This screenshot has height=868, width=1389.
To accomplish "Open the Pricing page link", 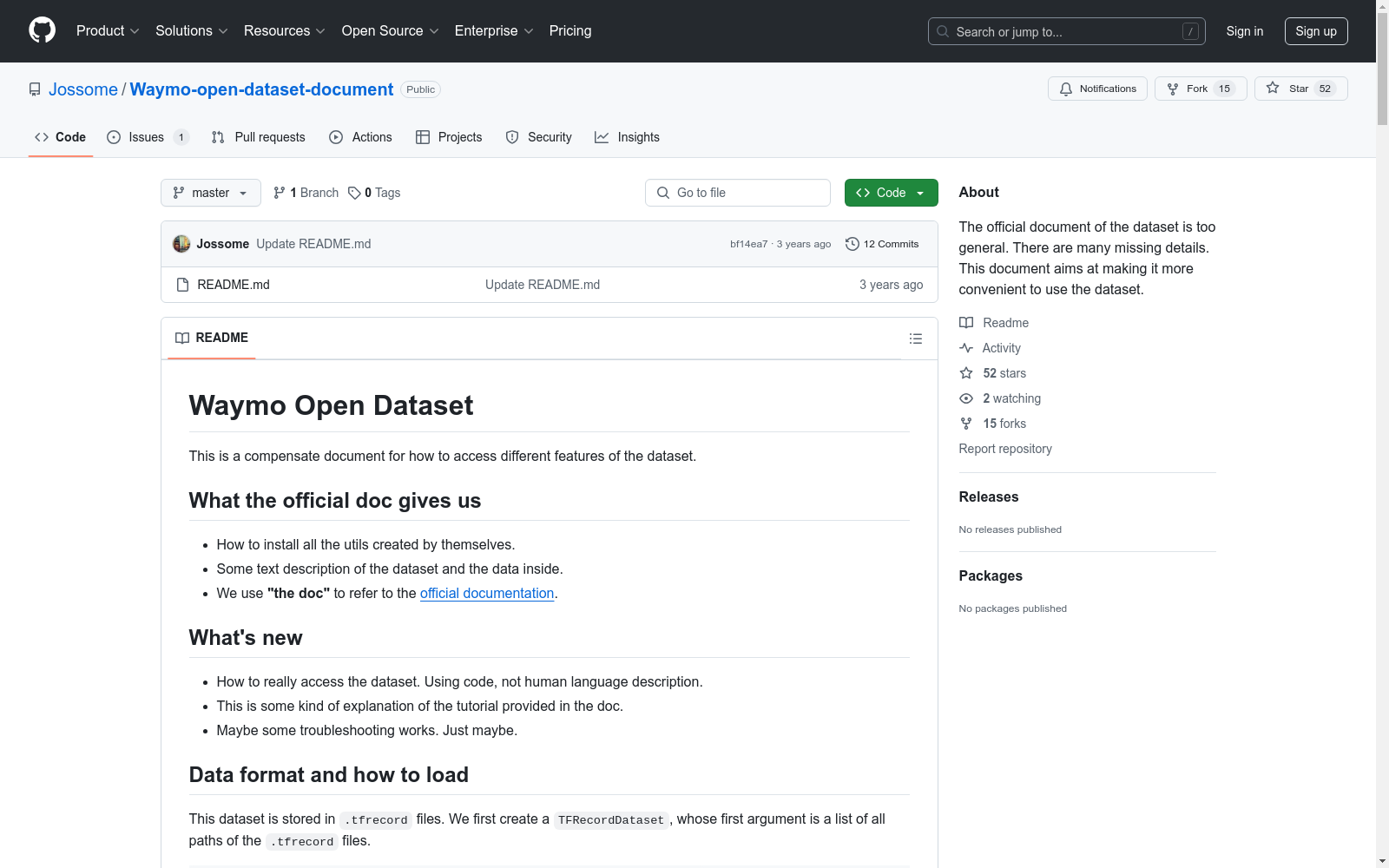I will point(570,30).
